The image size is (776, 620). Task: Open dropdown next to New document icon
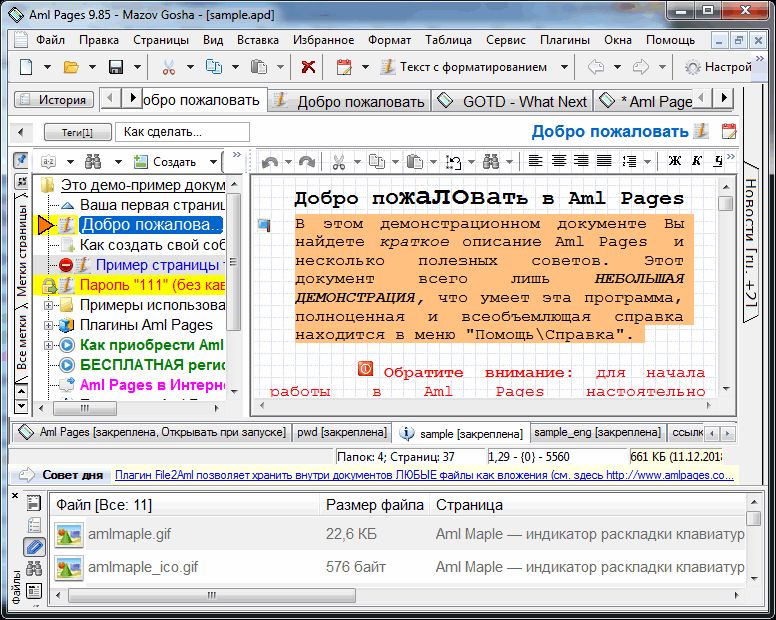pos(48,67)
